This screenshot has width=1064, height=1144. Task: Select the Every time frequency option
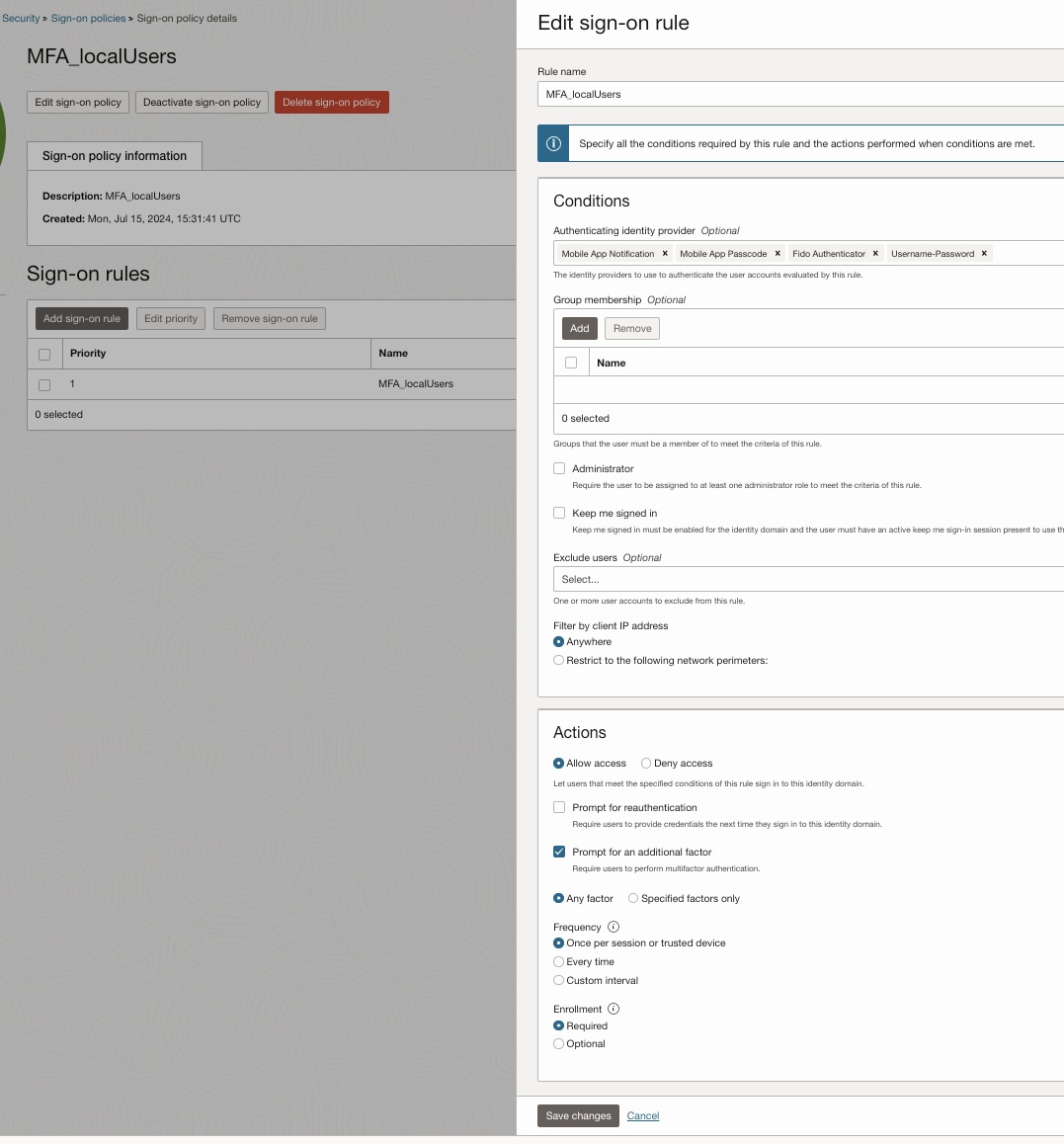559,962
